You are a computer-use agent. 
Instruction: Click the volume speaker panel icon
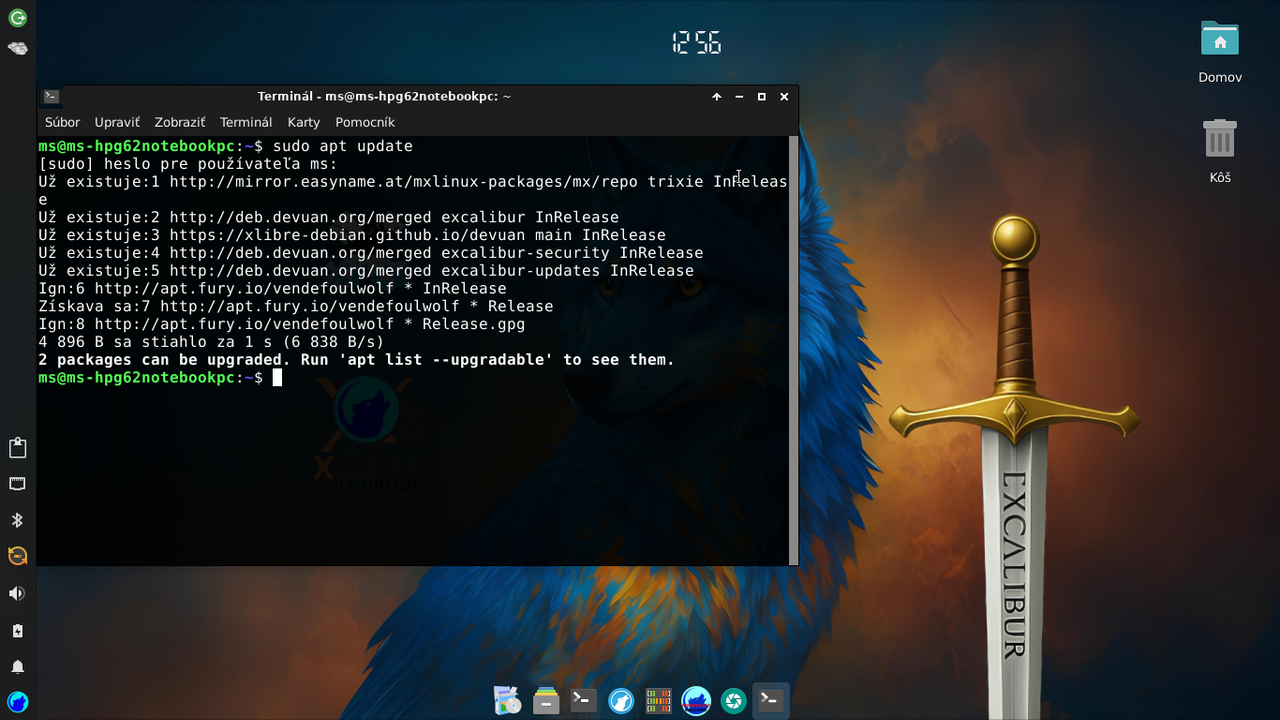click(x=17, y=593)
